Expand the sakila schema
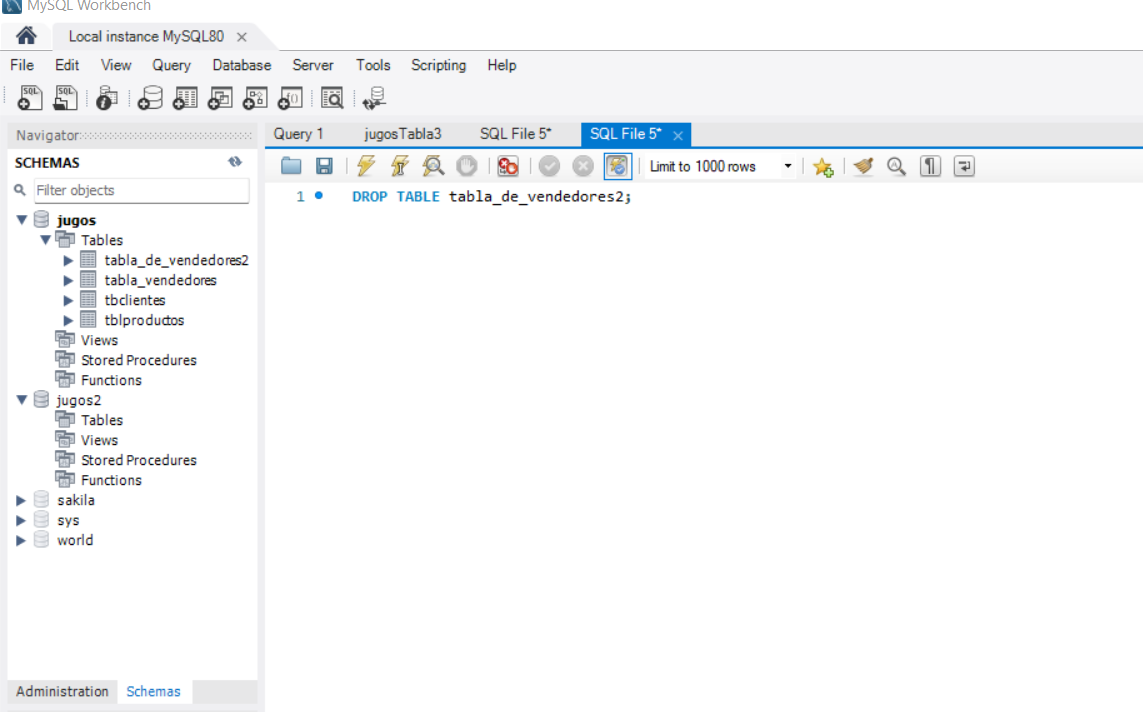1143x712 pixels. tap(21, 500)
